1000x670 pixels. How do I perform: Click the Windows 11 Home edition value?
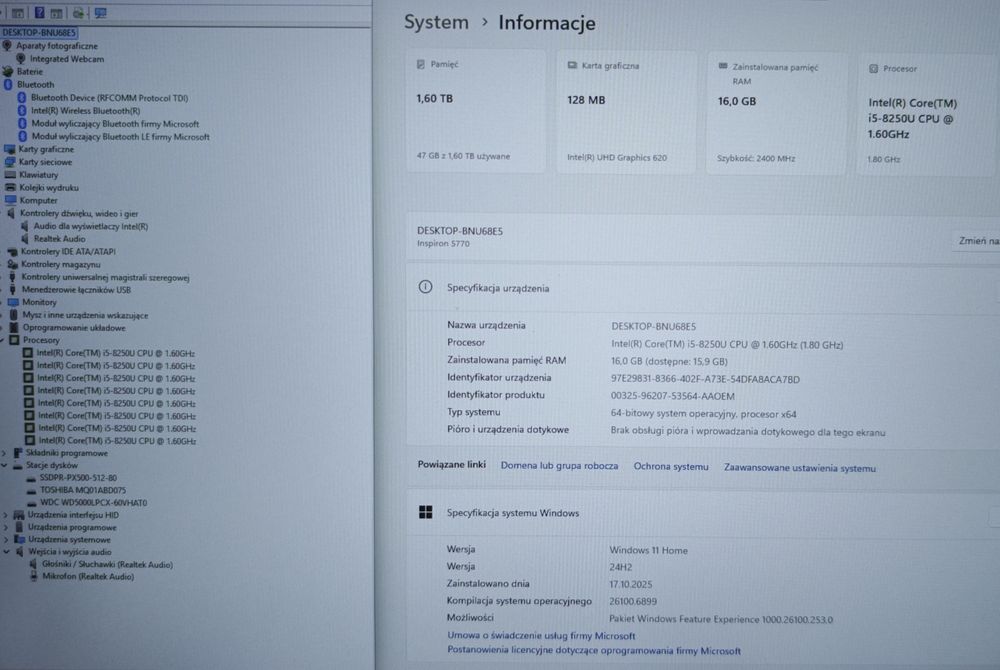(x=649, y=550)
